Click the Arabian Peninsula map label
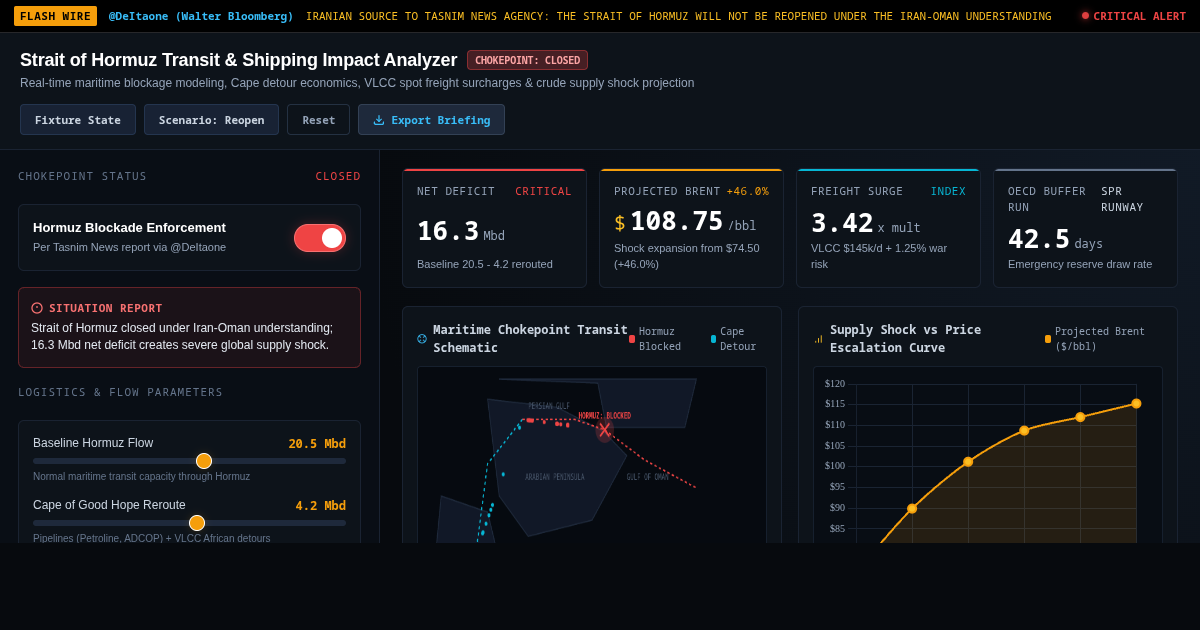The image size is (1200, 630). click(x=555, y=477)
